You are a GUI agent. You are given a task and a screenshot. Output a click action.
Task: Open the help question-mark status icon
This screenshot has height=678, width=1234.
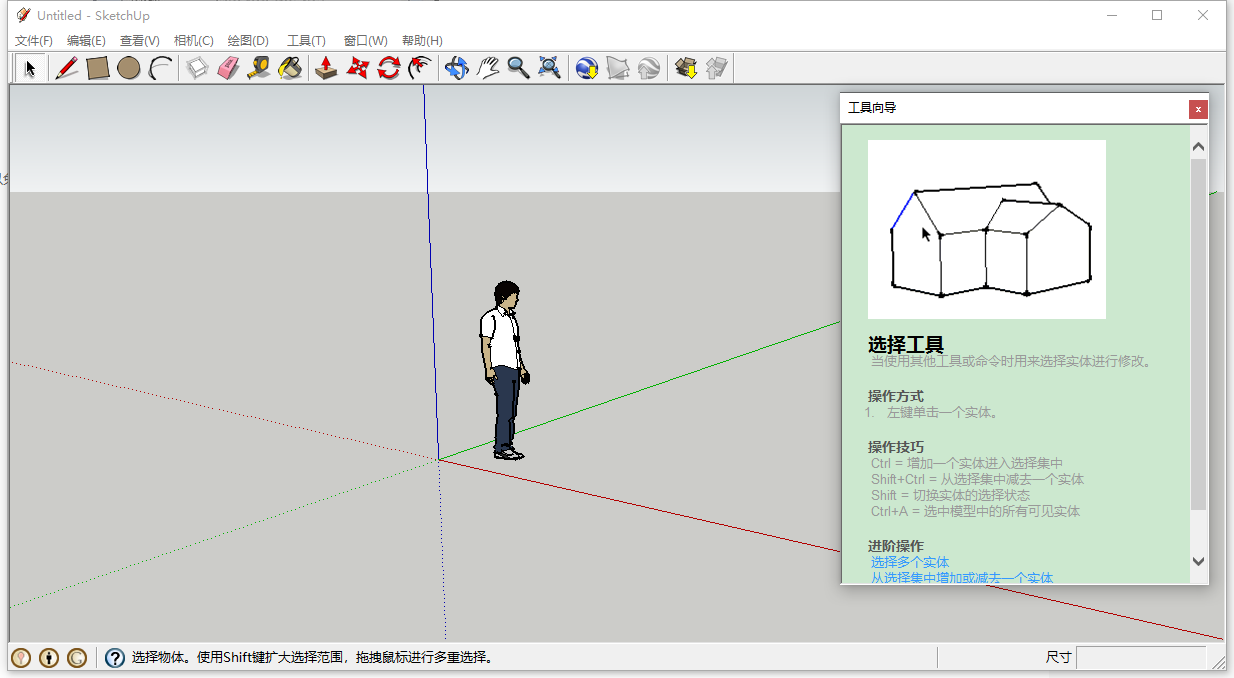tap(115, 658)
